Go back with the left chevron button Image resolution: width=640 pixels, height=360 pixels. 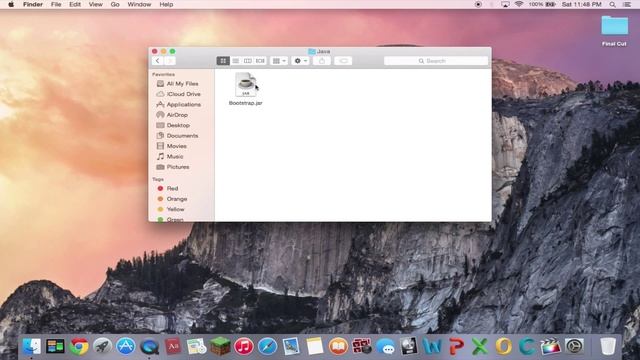click(x=158, y=61)
